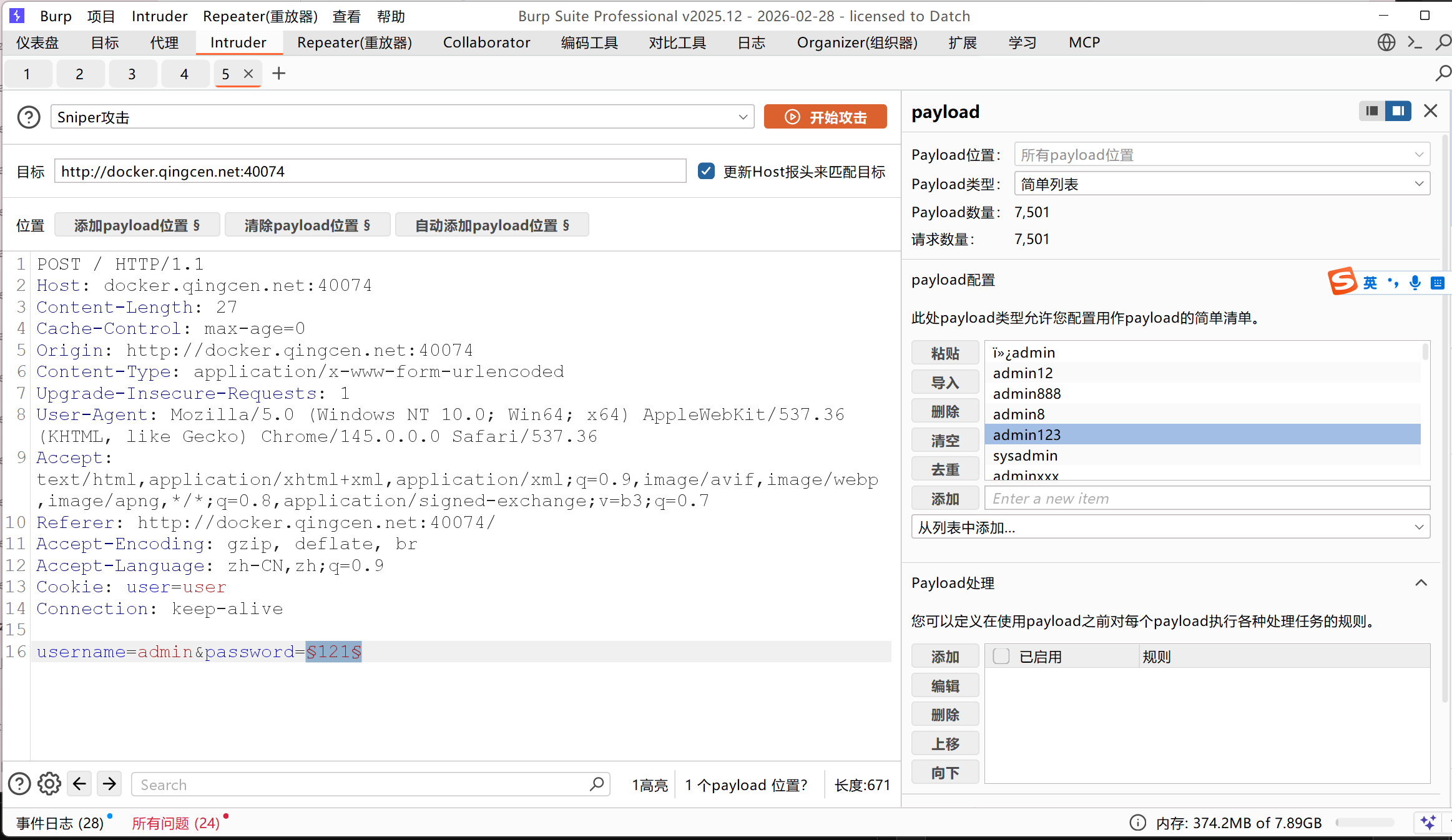This screenshot has width=1452, height=840.
Task: Click the attack help question-mark icon
Action: (29, 117)
